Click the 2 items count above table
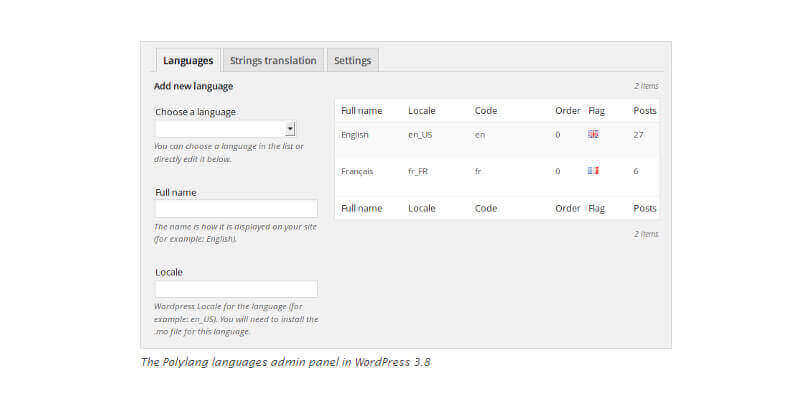 click(x=646, y=86)
